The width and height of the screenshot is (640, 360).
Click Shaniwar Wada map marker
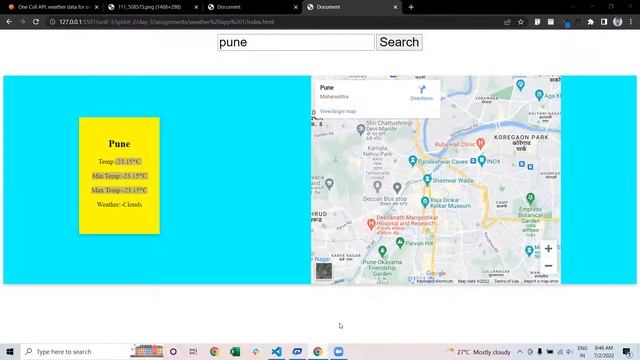click(427, 179)
